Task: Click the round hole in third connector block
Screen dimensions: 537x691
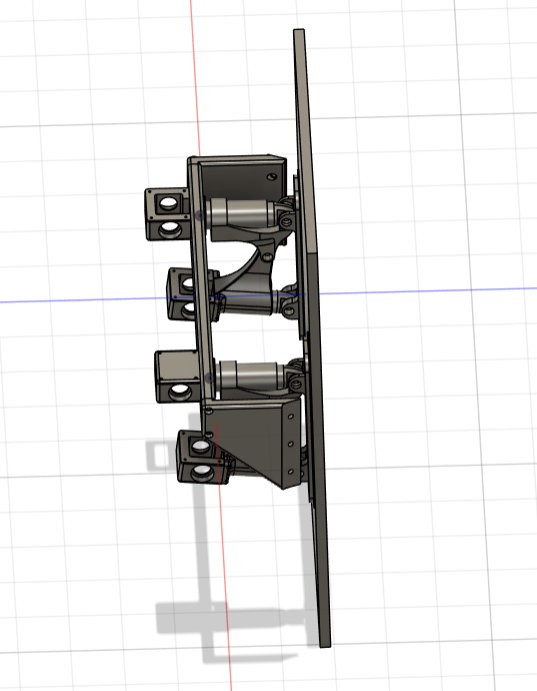Action: click(180, 390)
